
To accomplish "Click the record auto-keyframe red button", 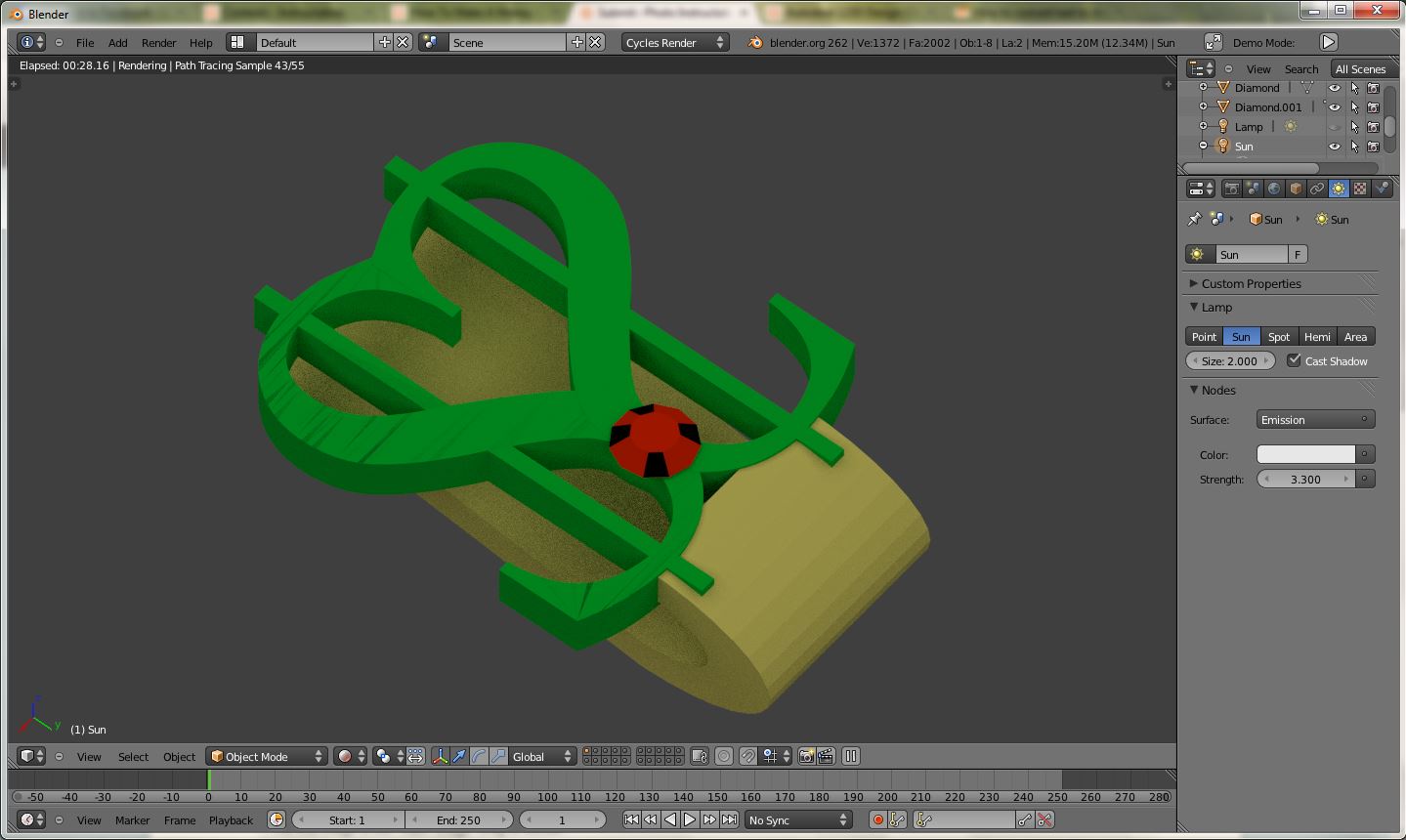I will (877, 820).
